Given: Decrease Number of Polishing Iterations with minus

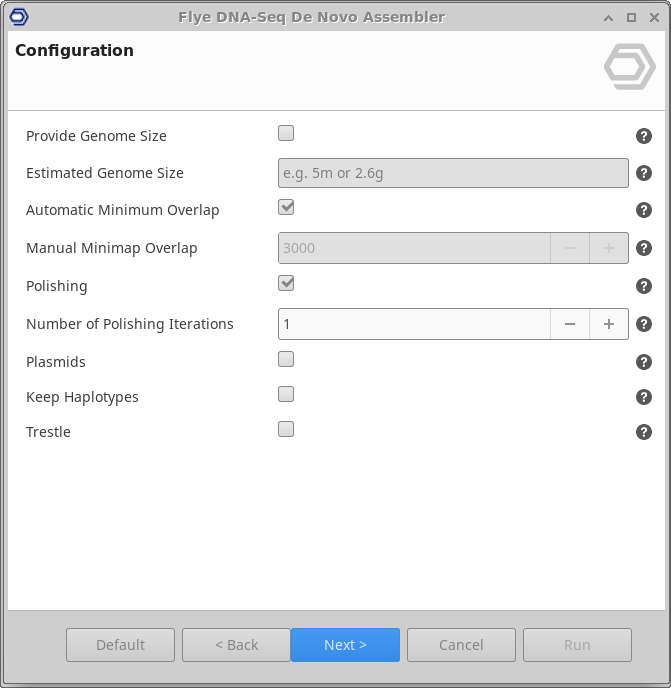Looking at the screenshot, I should pos(570,324).
